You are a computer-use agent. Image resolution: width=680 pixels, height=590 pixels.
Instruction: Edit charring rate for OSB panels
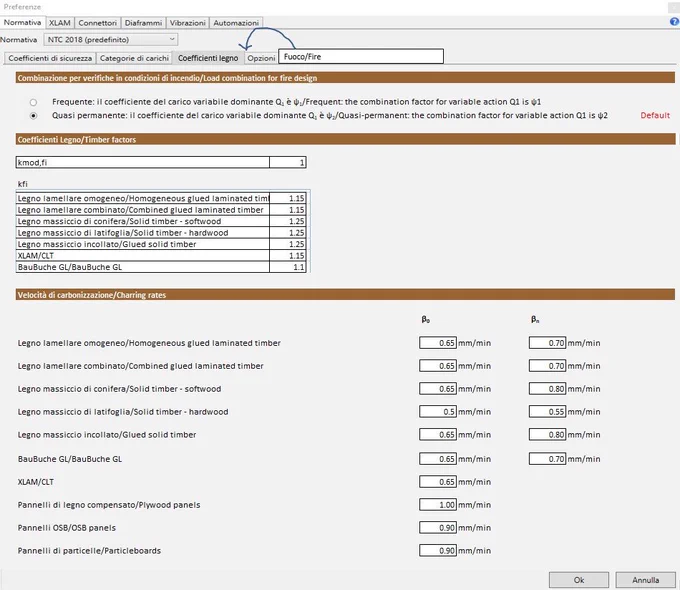(x=438, y=528)
